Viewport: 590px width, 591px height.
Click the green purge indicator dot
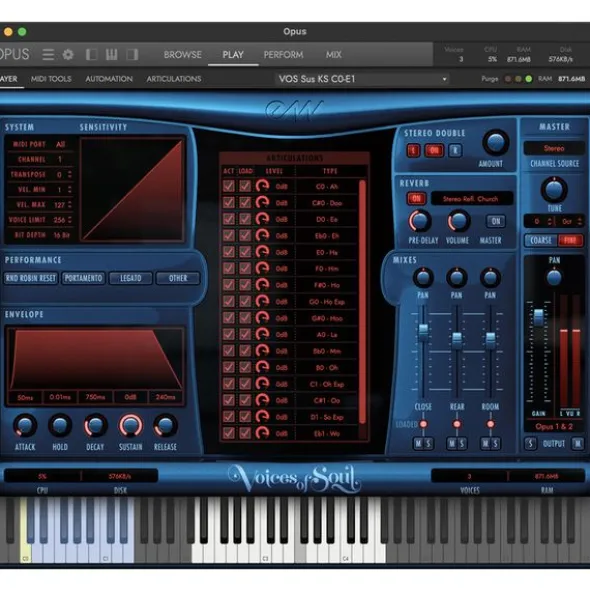(529, 79)
